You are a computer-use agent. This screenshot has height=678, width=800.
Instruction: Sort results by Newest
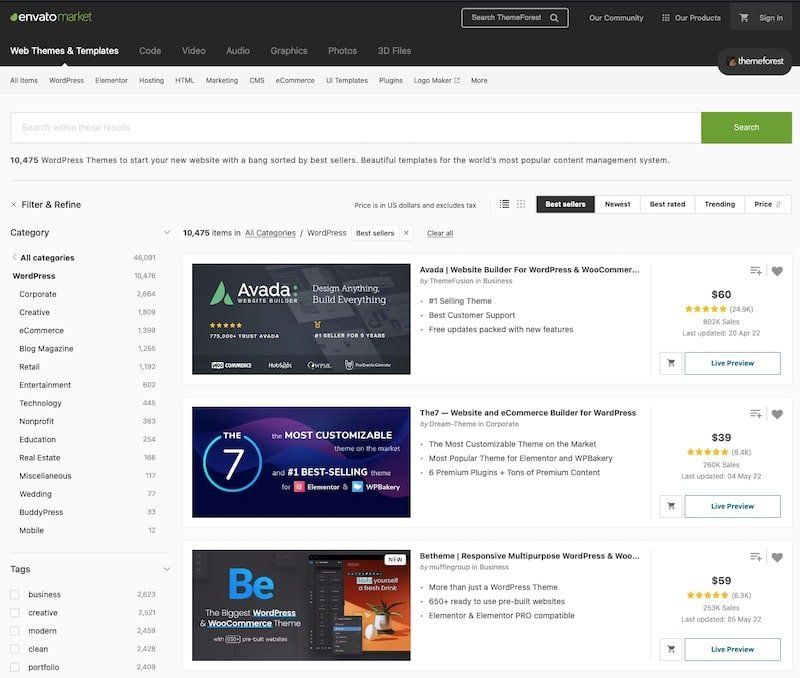(617, 204)
